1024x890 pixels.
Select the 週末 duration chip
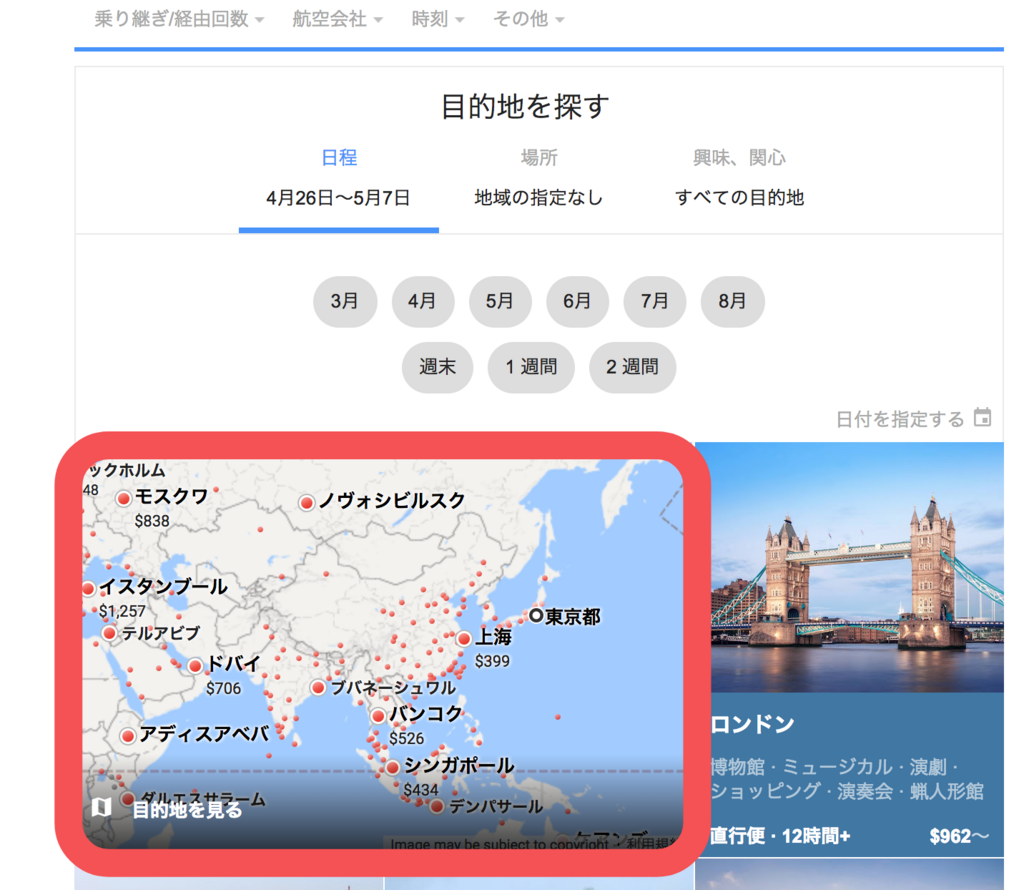pos(437,367)
